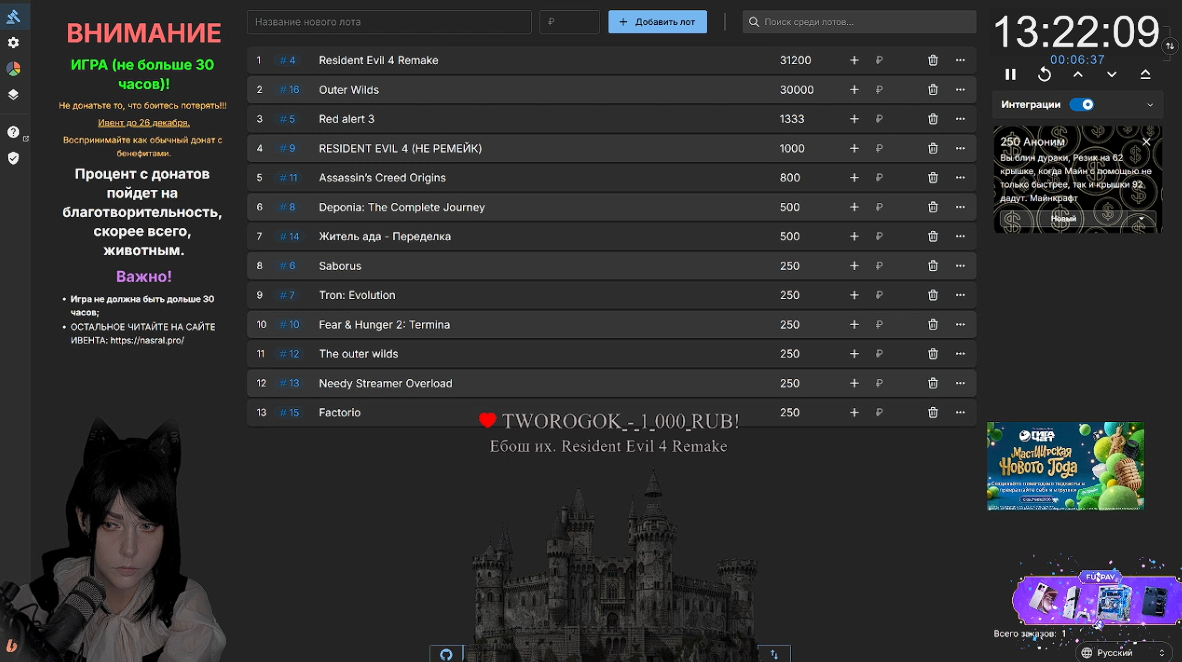Image resolution: width=1182 pixels, height=662 pixels.
Task: Select the Needy Streamer Overload lot name
Action: (385, 384)
